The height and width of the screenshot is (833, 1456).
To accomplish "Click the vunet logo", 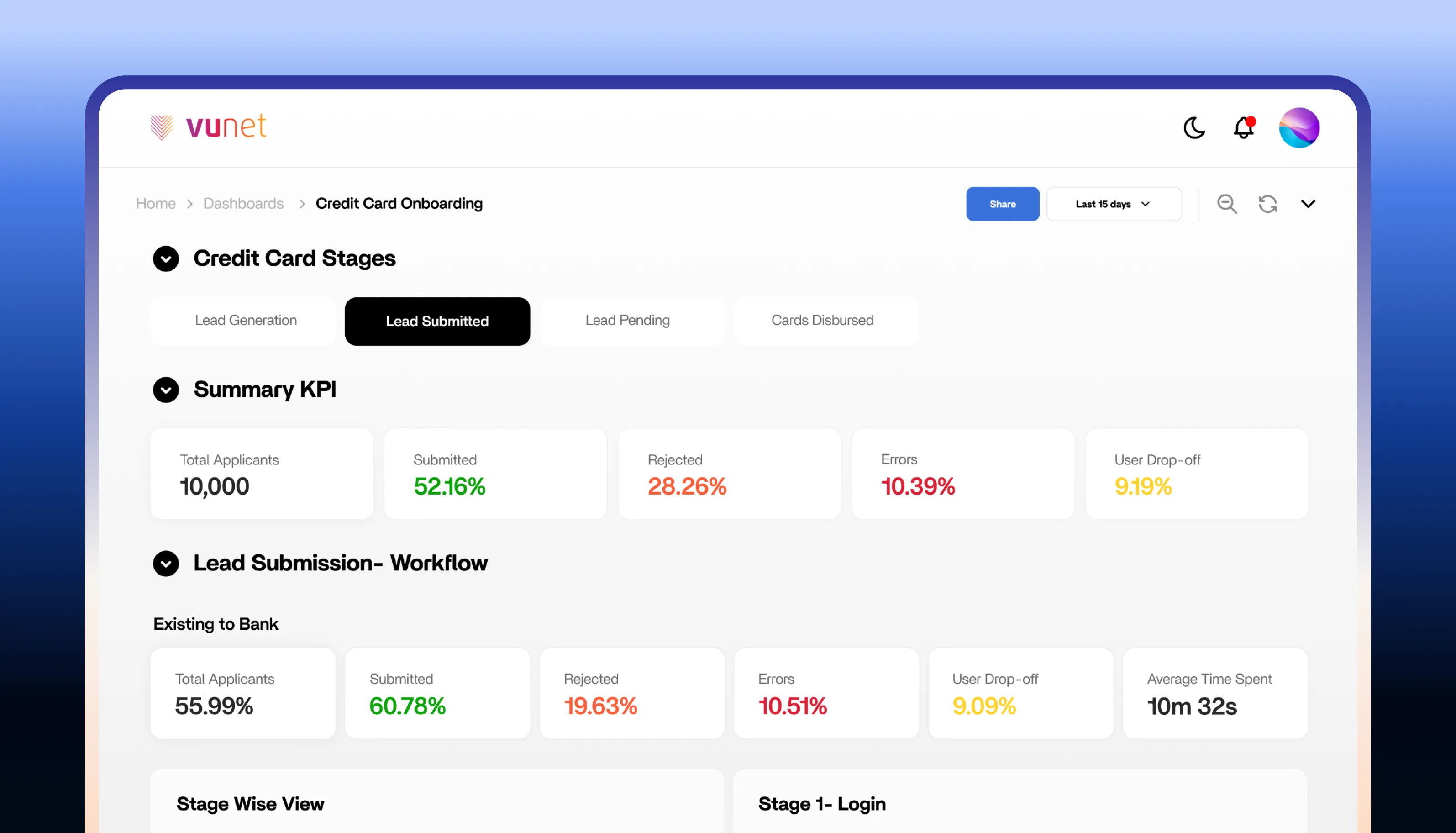I will tap(208, 127).
